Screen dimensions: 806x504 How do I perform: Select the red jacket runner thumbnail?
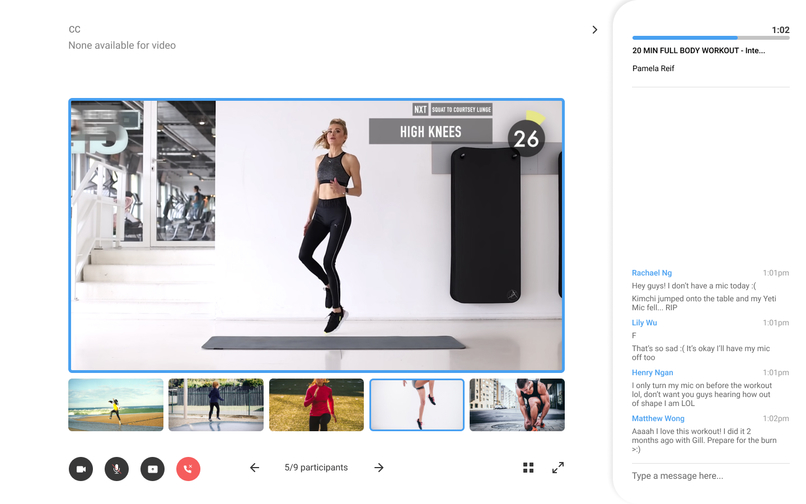pos(316,405)
